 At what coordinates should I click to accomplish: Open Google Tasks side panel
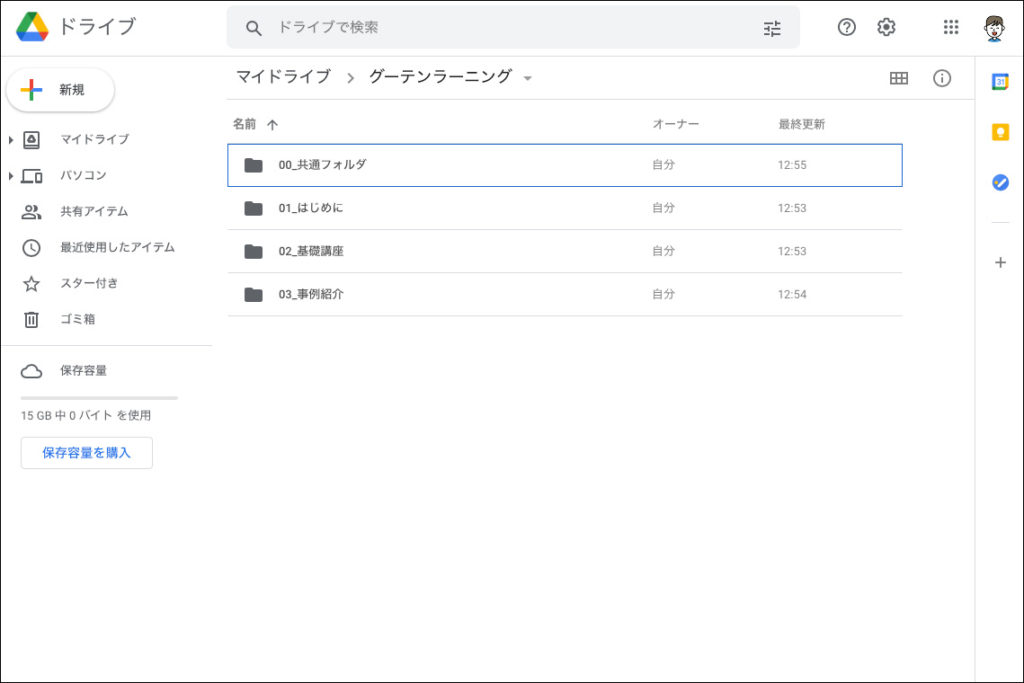[1000, 182]
